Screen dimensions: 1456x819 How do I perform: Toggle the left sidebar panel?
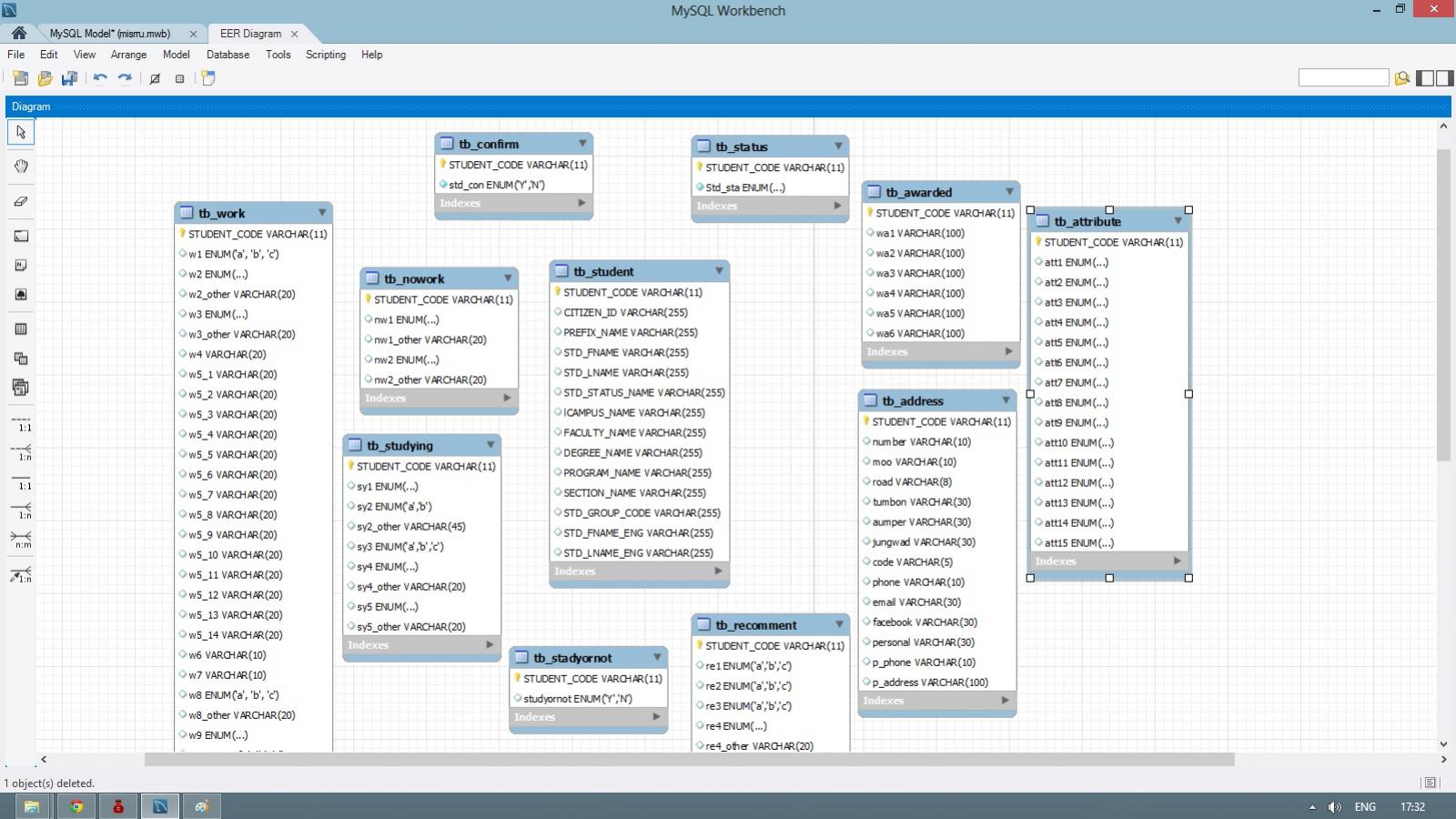(x=1426, y=78)
